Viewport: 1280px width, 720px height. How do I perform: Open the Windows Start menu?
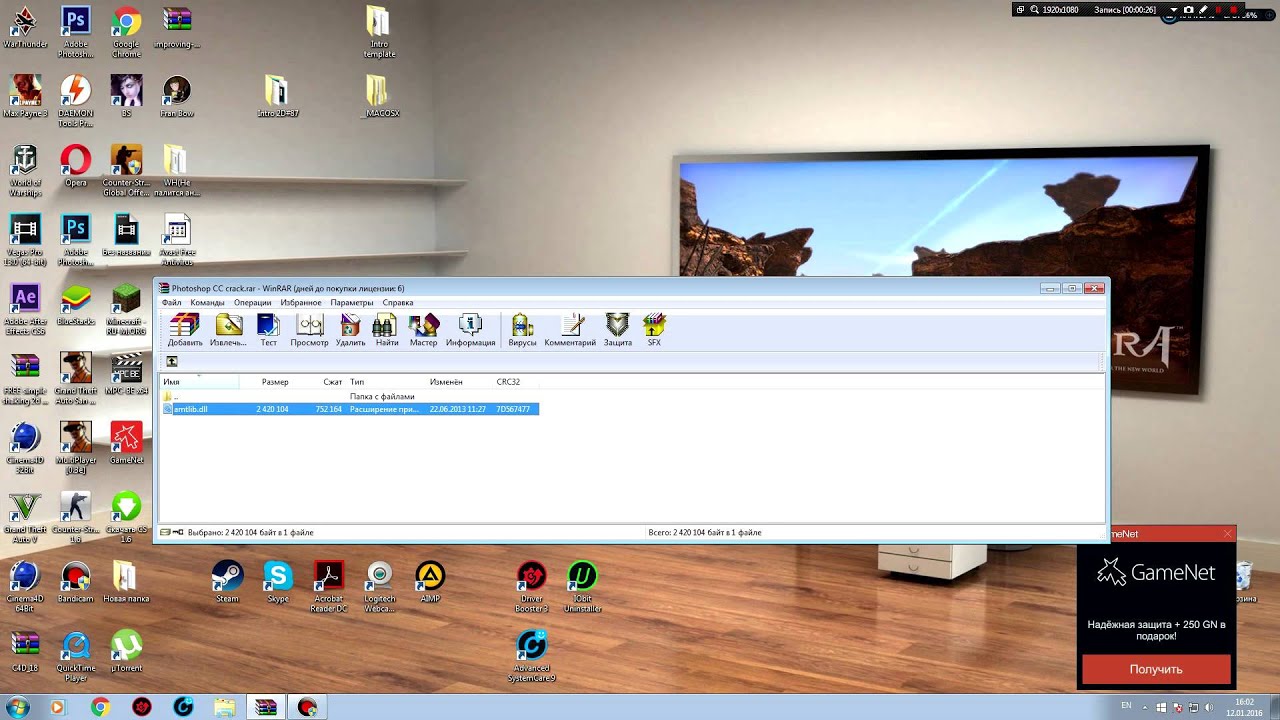[18, 707]
